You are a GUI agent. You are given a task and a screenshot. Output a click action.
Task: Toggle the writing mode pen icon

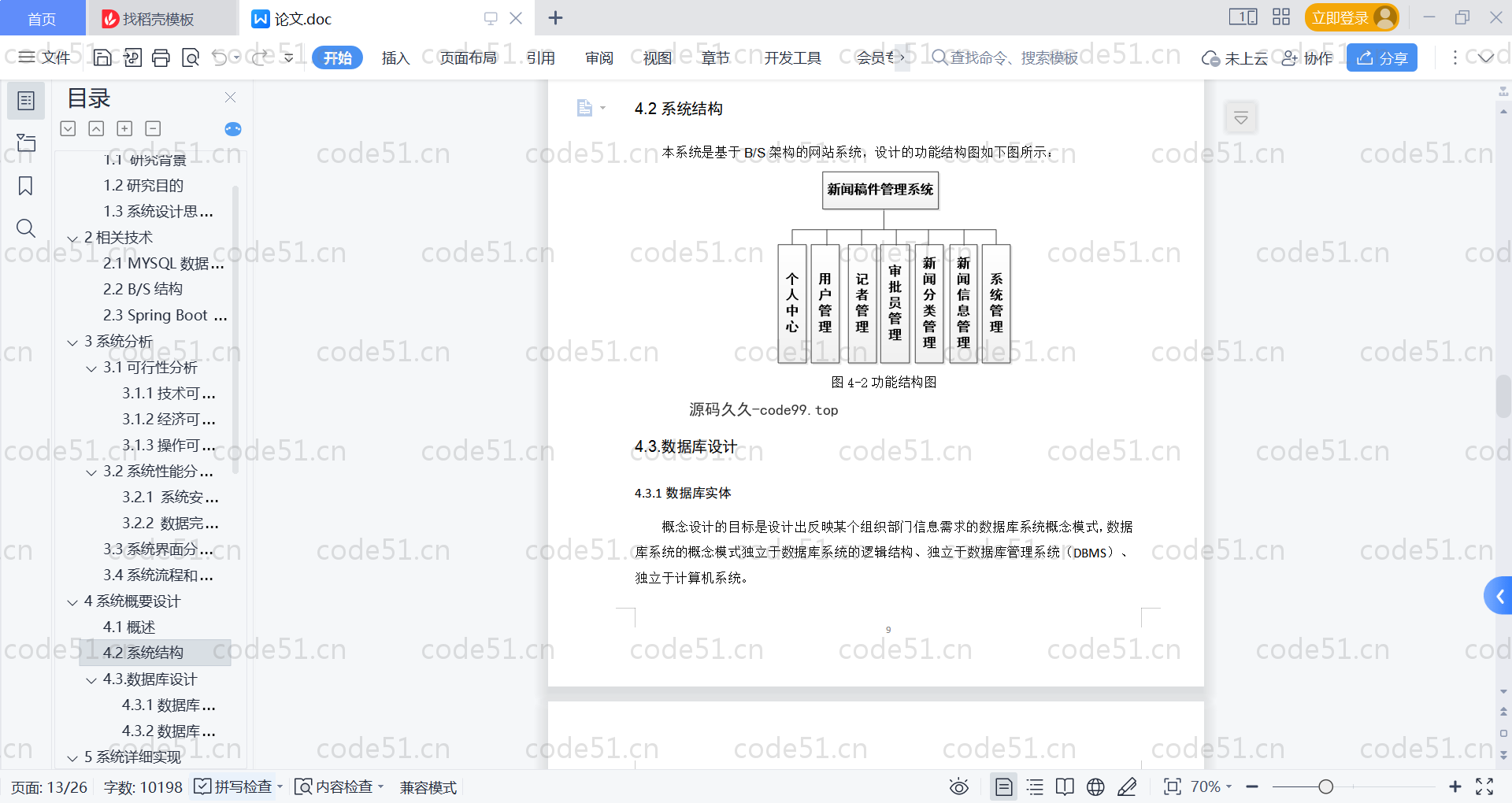pyautogui.click(x=1127, y=786)
